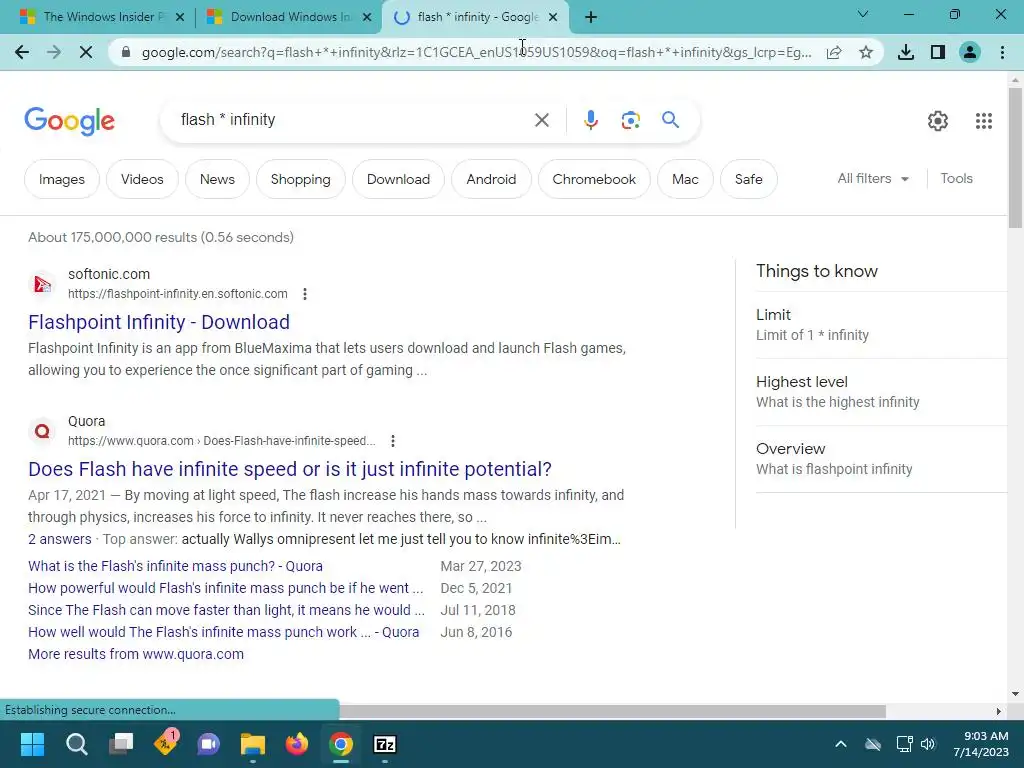This screenshot has height=768, width=1024.
Task: Select the Android filter chip
Action: pos(491,179)
